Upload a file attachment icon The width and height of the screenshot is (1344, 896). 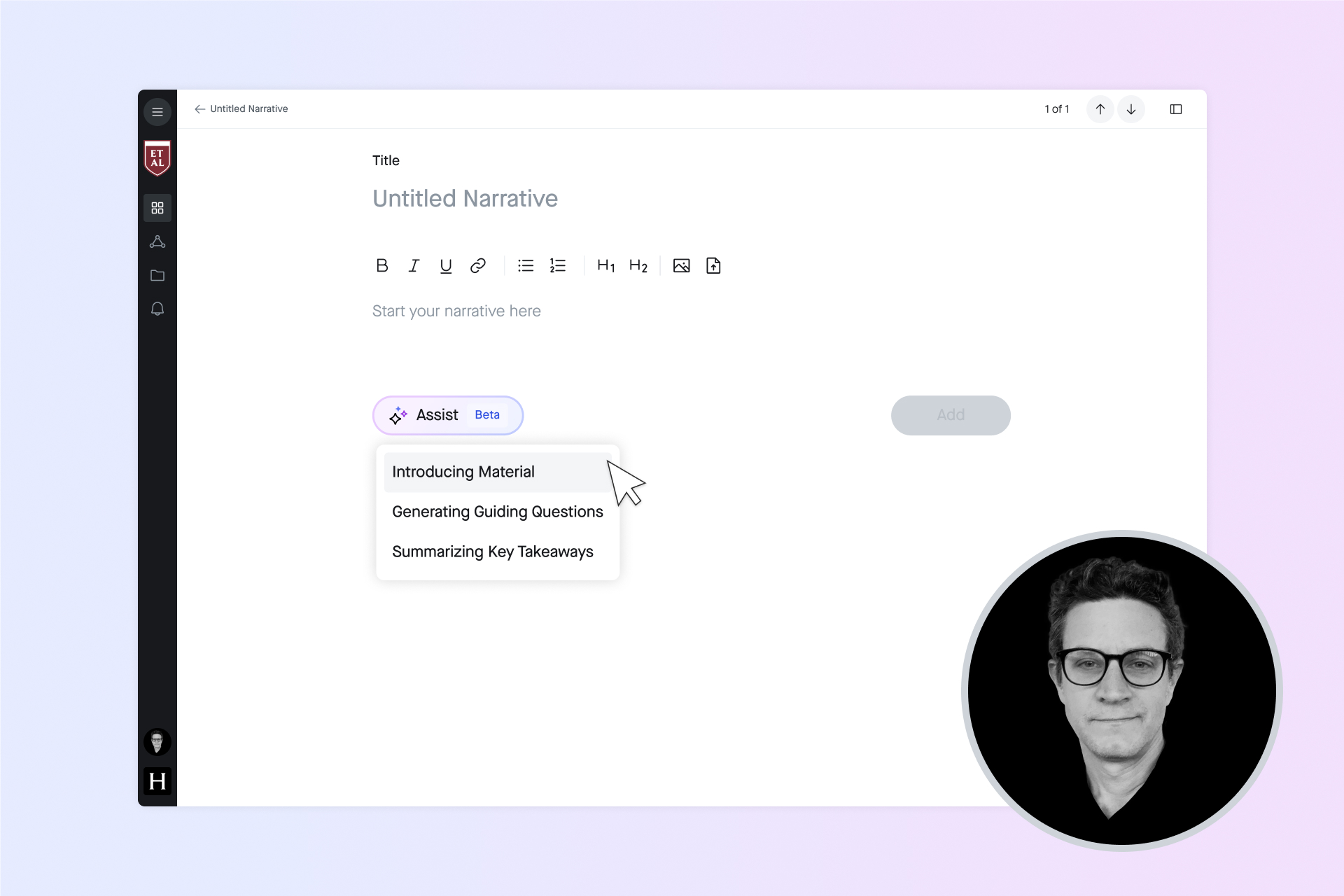click(x=713, y=266)
